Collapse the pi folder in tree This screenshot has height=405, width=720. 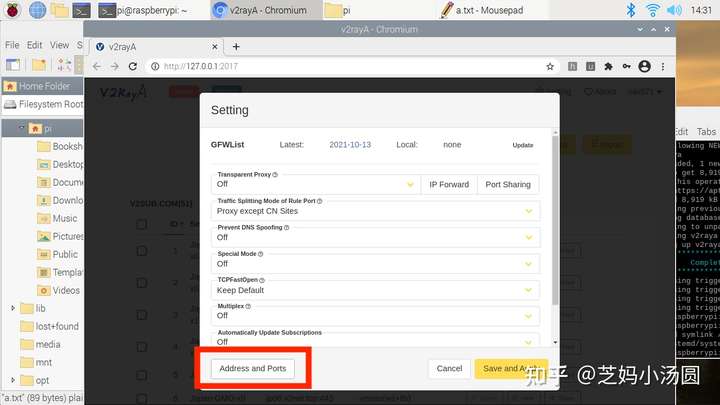[x=21, y=128]
